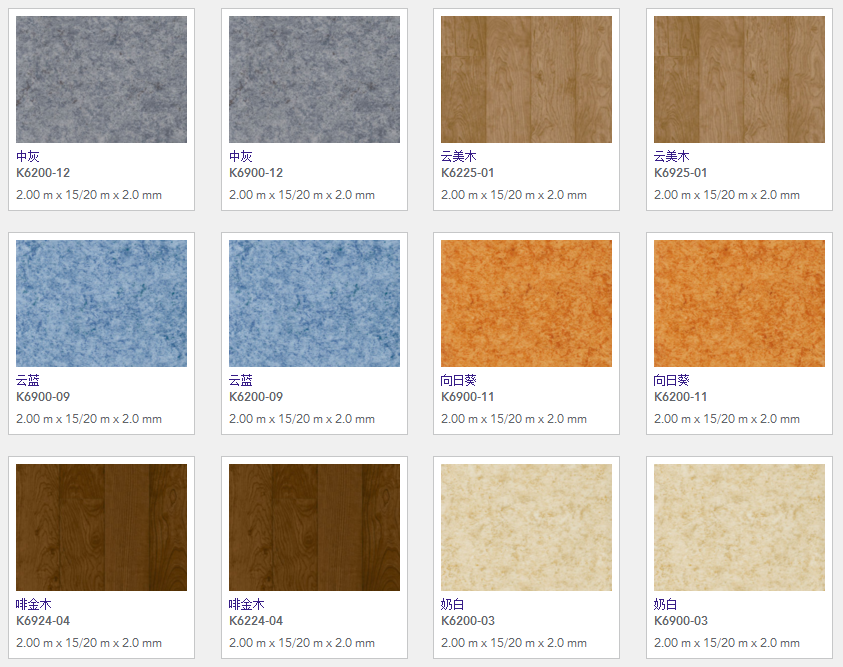The height and width of the screenshot is (667, 843).
Task: View the orange K6900-11 swatch image
Action: (526, 303)
